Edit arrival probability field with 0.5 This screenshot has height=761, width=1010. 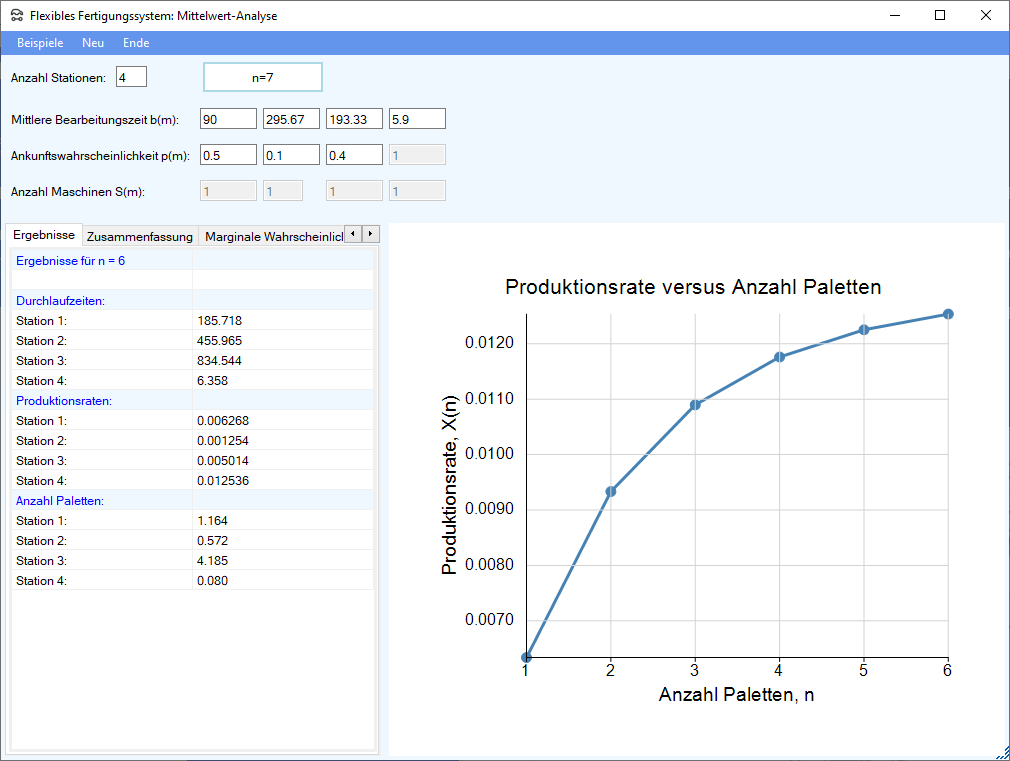[x=228, y=155]
